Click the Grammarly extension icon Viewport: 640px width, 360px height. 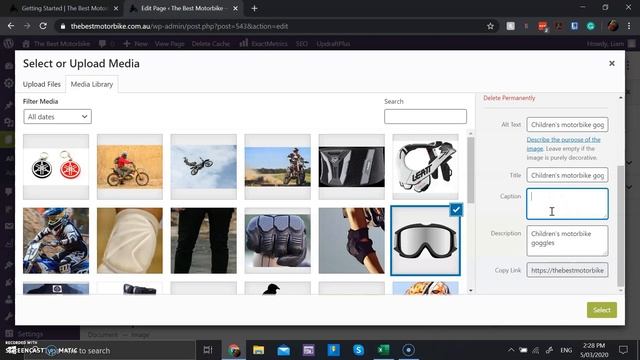point(591,26)
